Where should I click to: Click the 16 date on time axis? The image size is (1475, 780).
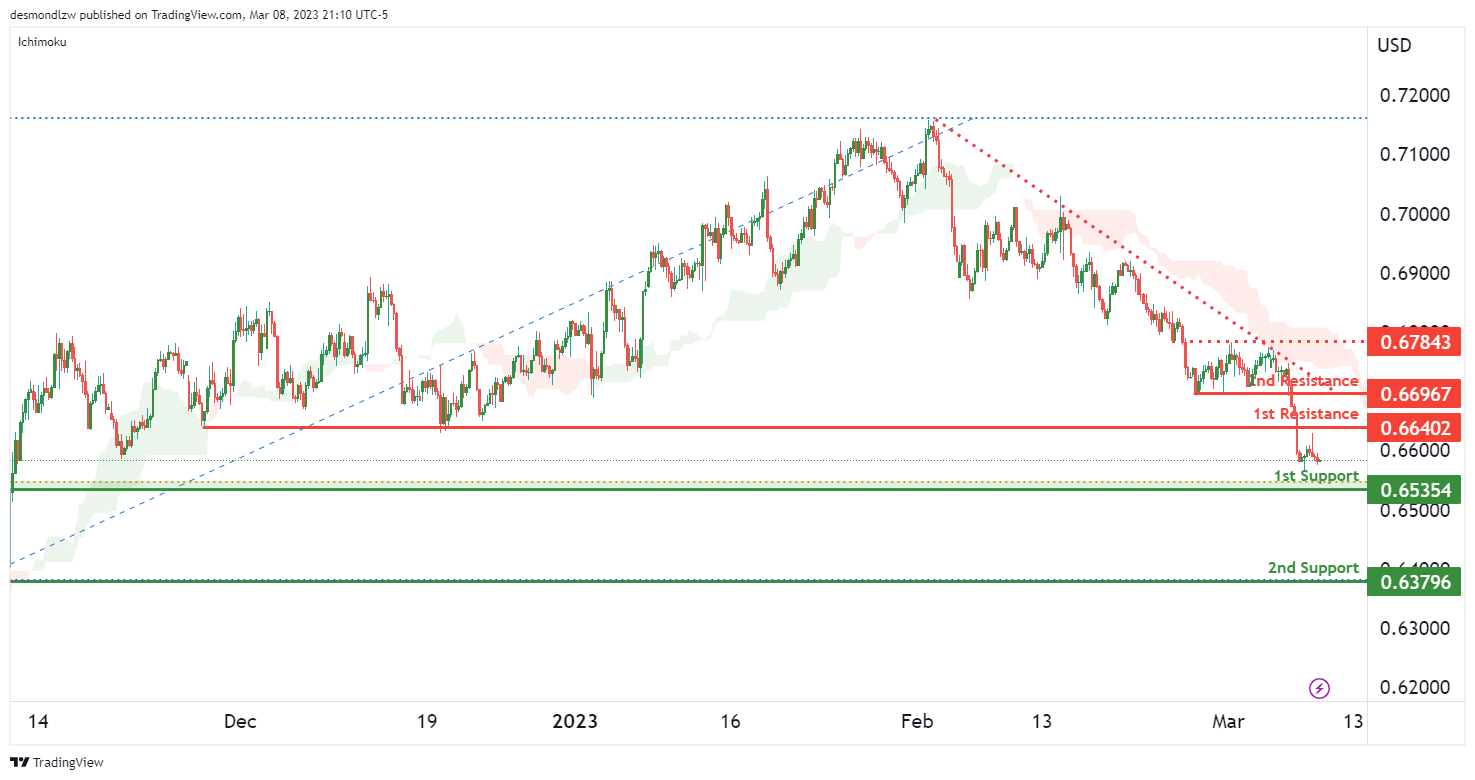coord(730,722)
